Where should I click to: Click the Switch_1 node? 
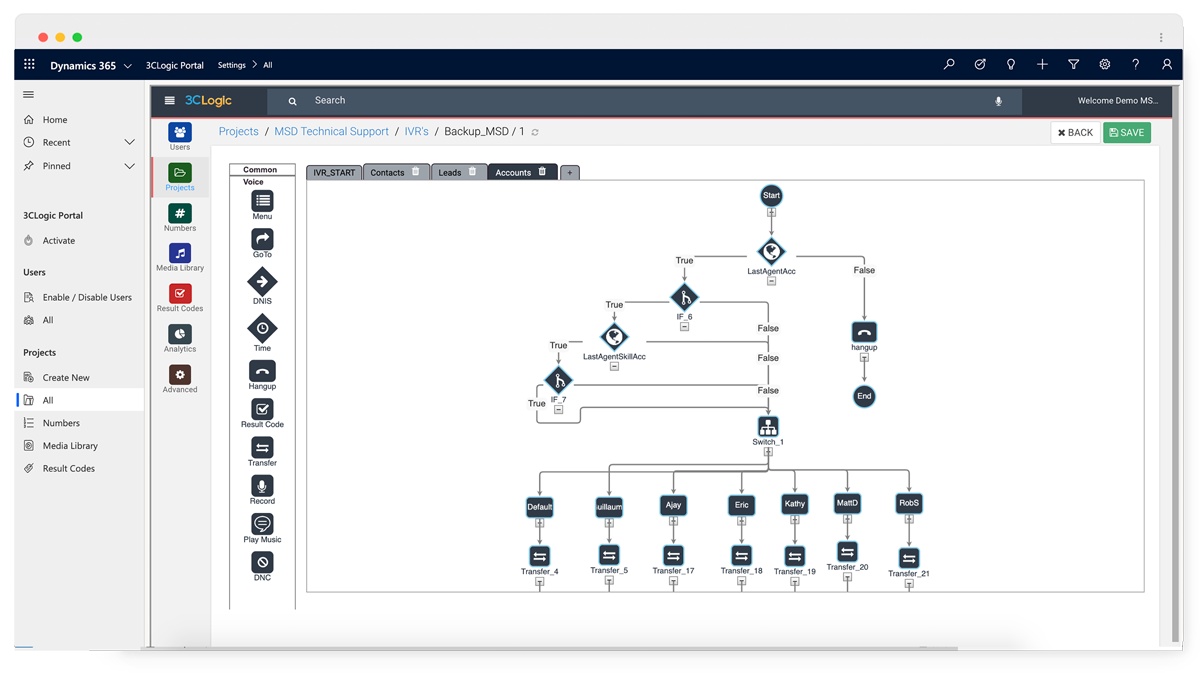(768, 426)
